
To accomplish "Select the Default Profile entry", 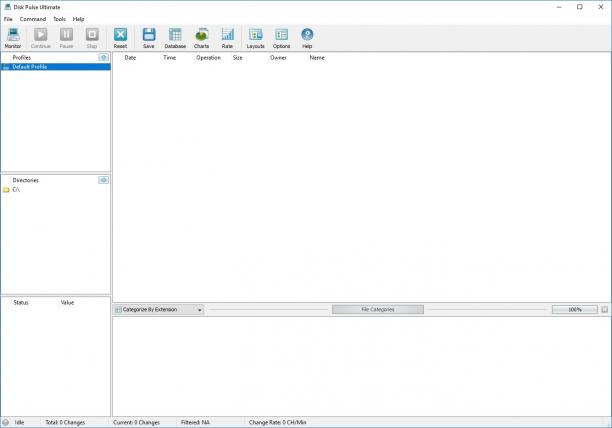I will click(x=56, y=67).
